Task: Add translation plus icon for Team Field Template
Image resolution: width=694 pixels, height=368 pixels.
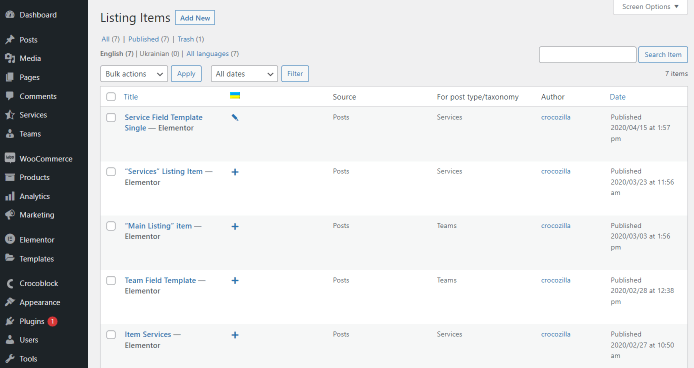Action: [235, 280]
